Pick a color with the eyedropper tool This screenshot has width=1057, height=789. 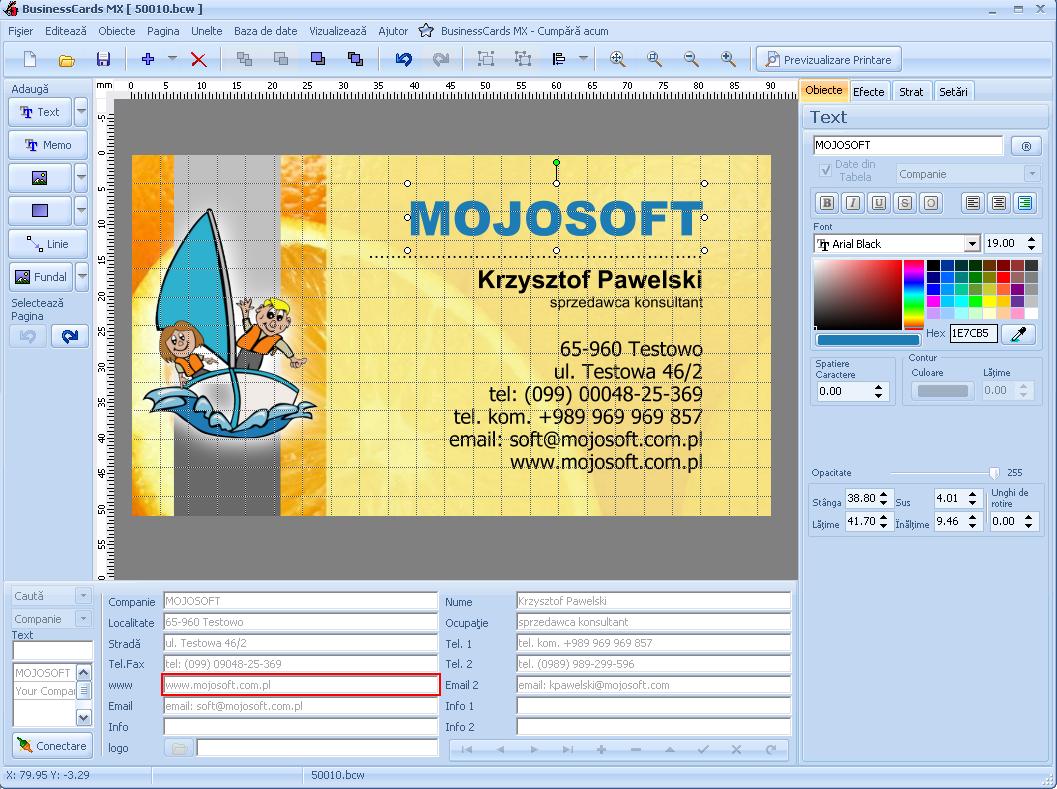click(1019, 333)
